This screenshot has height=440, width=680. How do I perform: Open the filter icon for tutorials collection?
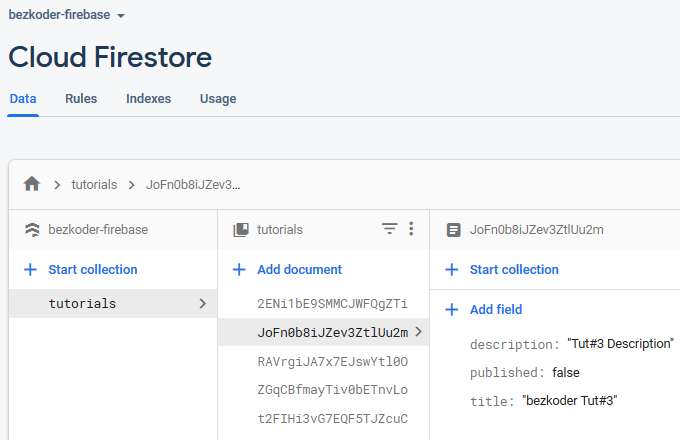click(389, 228)
